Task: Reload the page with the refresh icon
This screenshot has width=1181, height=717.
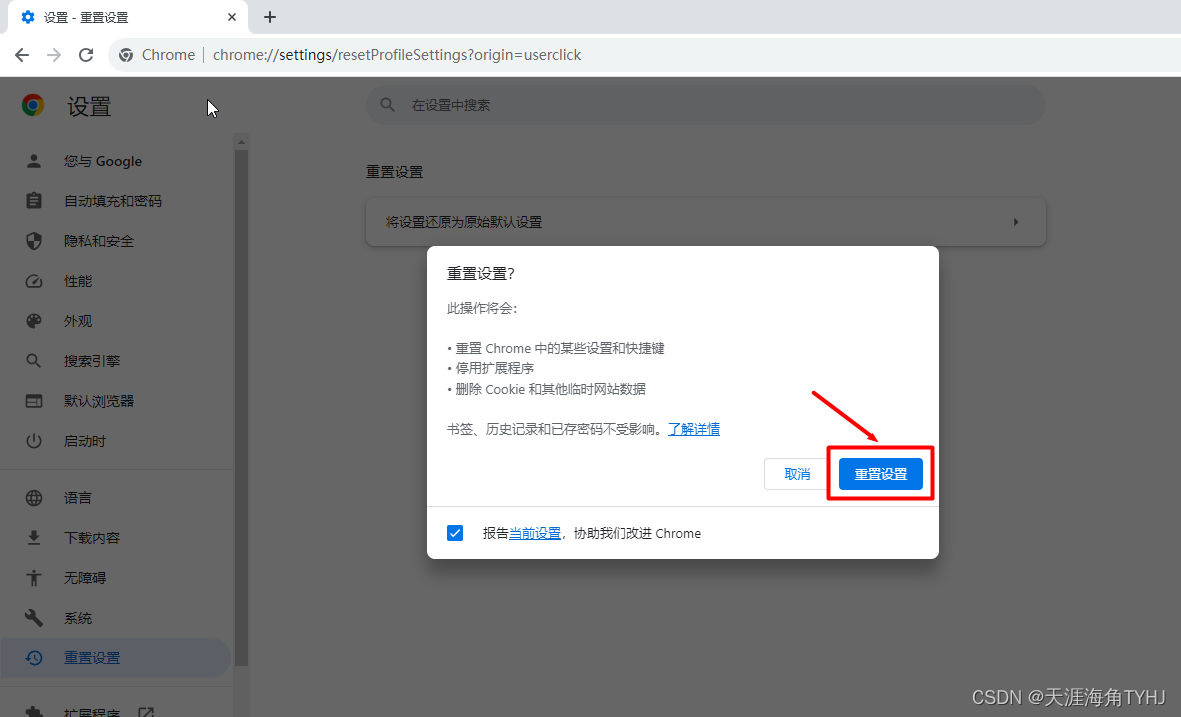Action: [x=86, y=55]
